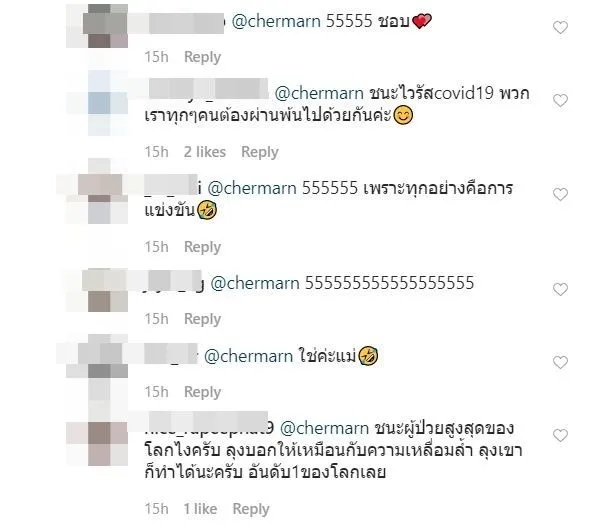Heart the long 5555555555 comment

560,289
